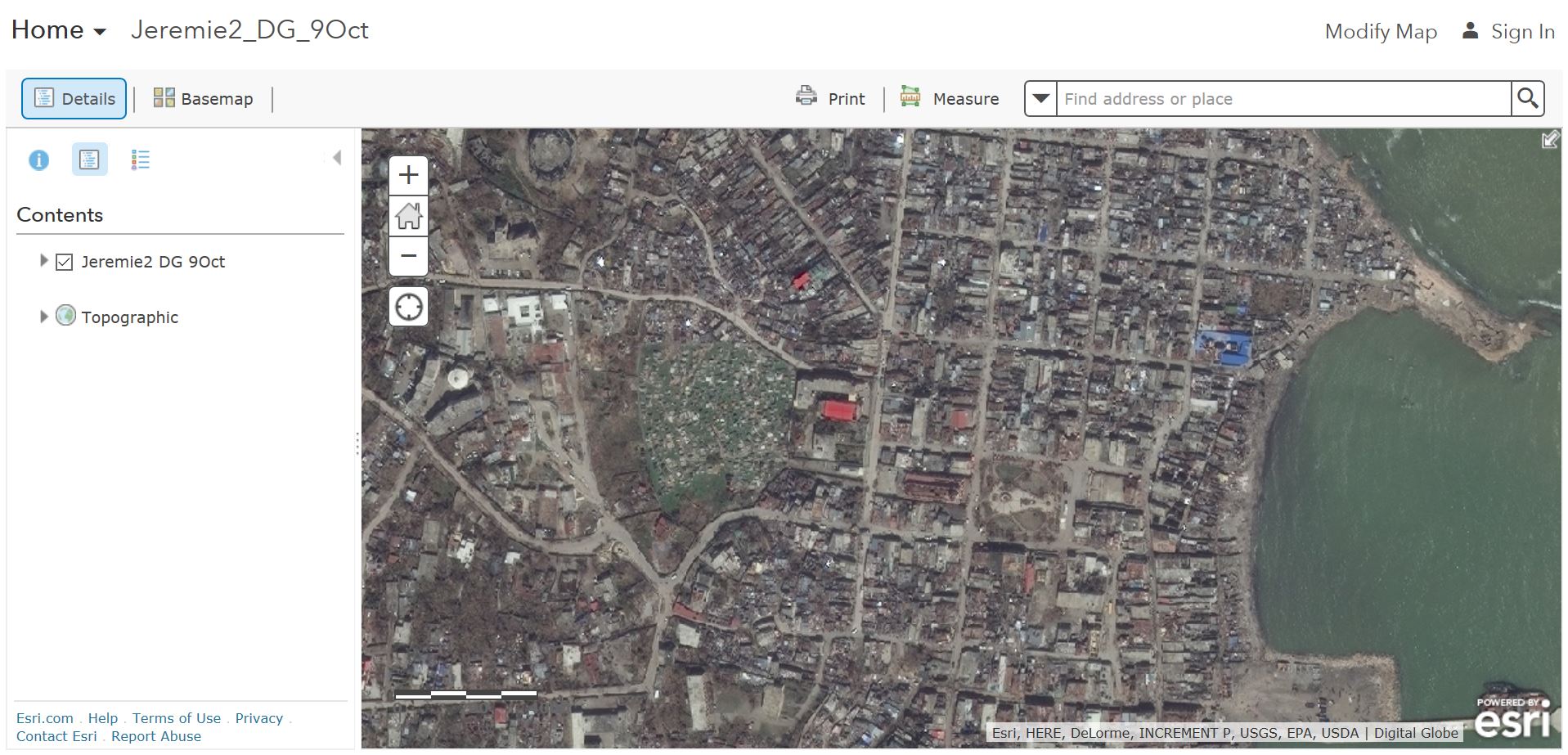The height and width of the screenshot is (755, 1568).
Task: Click the Powered by Esri logo
Action: click(1512, 717)
